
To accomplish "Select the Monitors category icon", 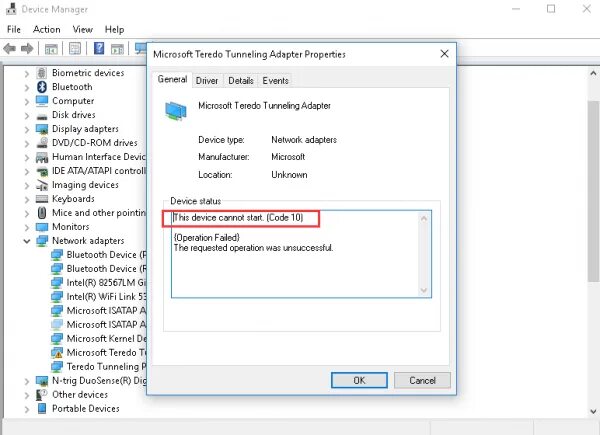I will tap(42, 227).
